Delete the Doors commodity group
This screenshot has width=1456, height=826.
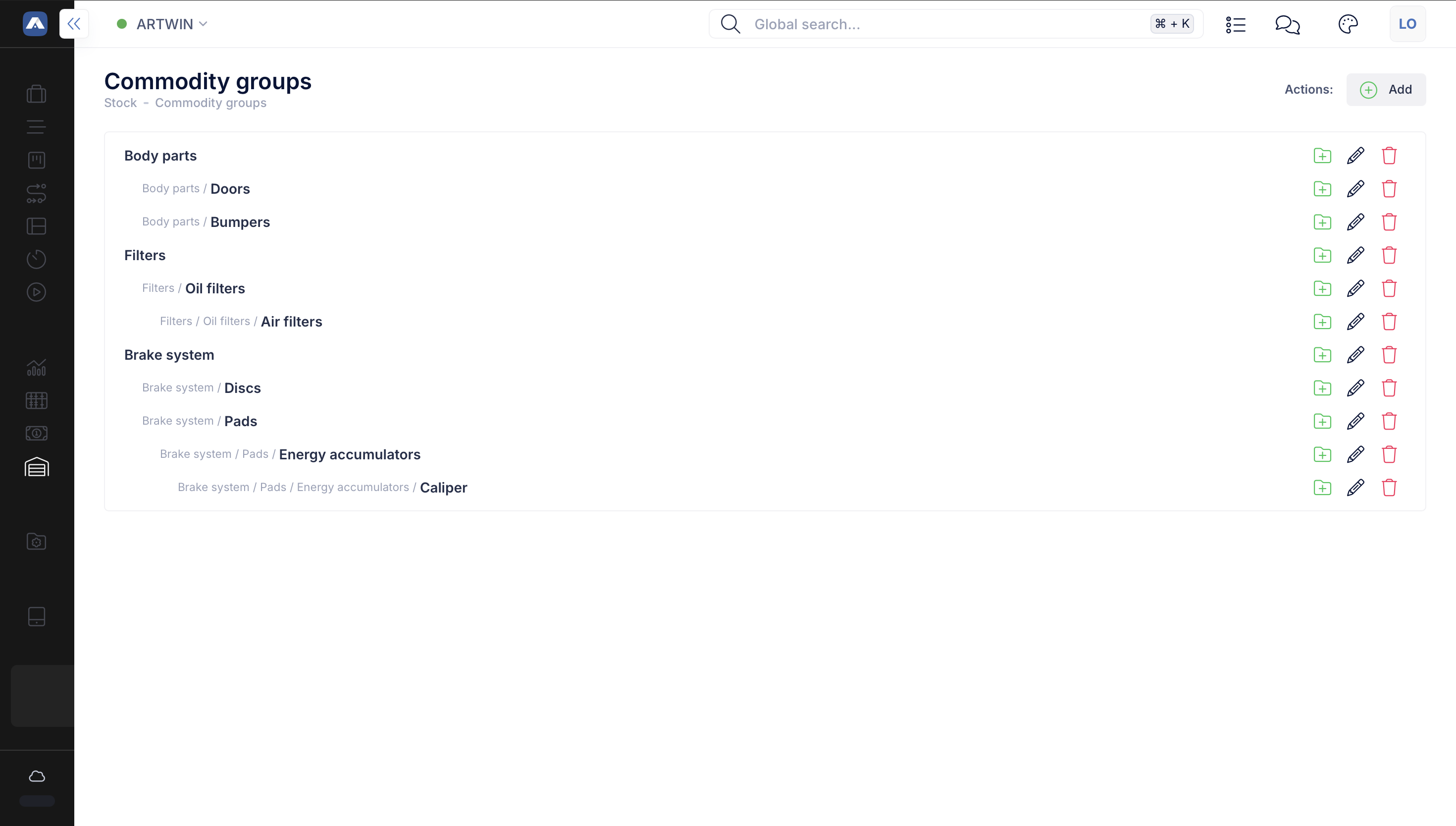click(x=1389, y=189)
